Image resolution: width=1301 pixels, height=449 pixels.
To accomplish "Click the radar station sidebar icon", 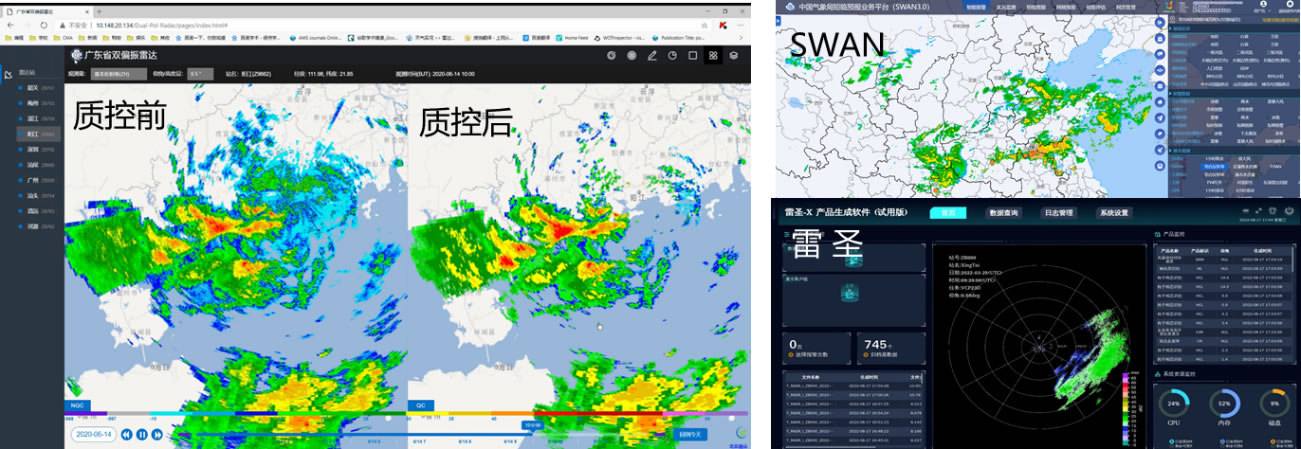I will pyautogui.click(x=8, y=74).
